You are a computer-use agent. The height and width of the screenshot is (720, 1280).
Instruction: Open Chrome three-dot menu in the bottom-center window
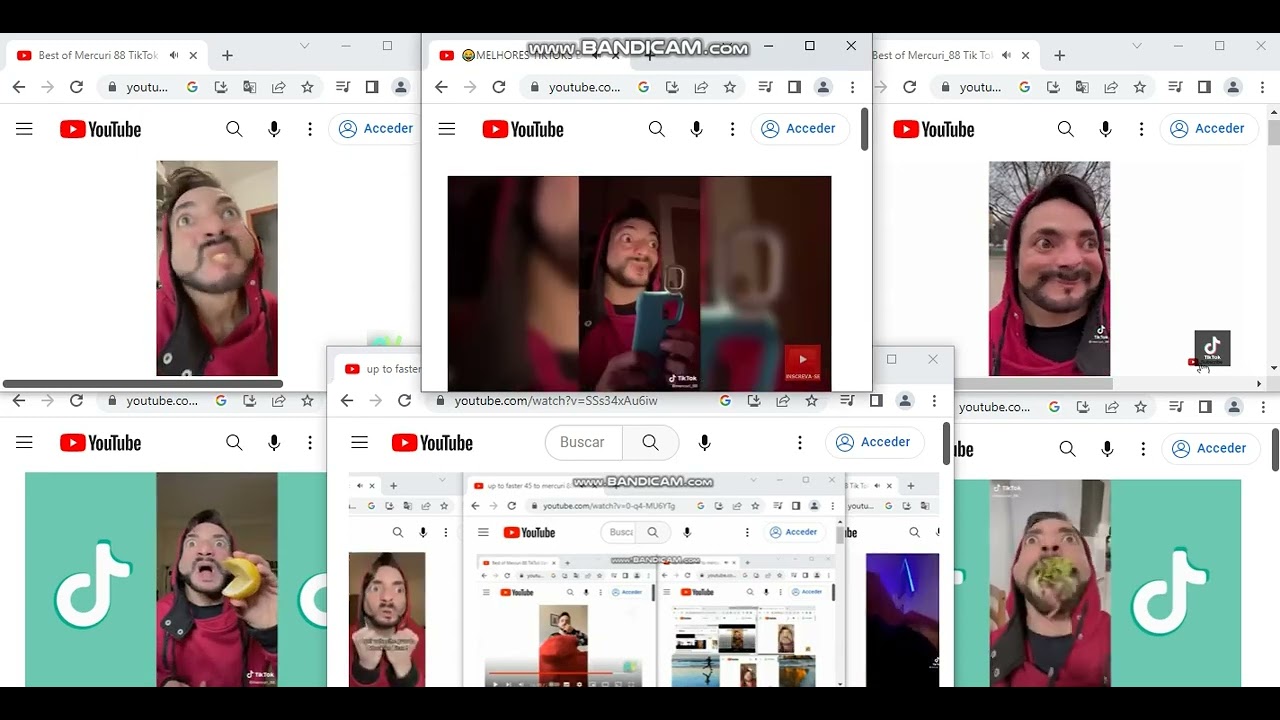click(934, 401)
